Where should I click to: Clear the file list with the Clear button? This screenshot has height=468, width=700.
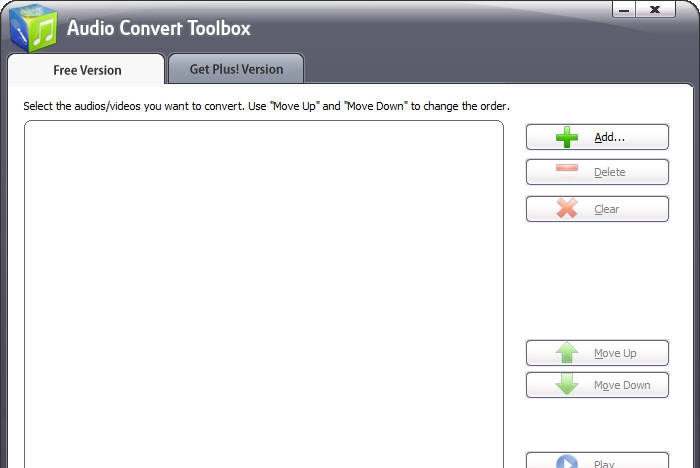[597, 209]
